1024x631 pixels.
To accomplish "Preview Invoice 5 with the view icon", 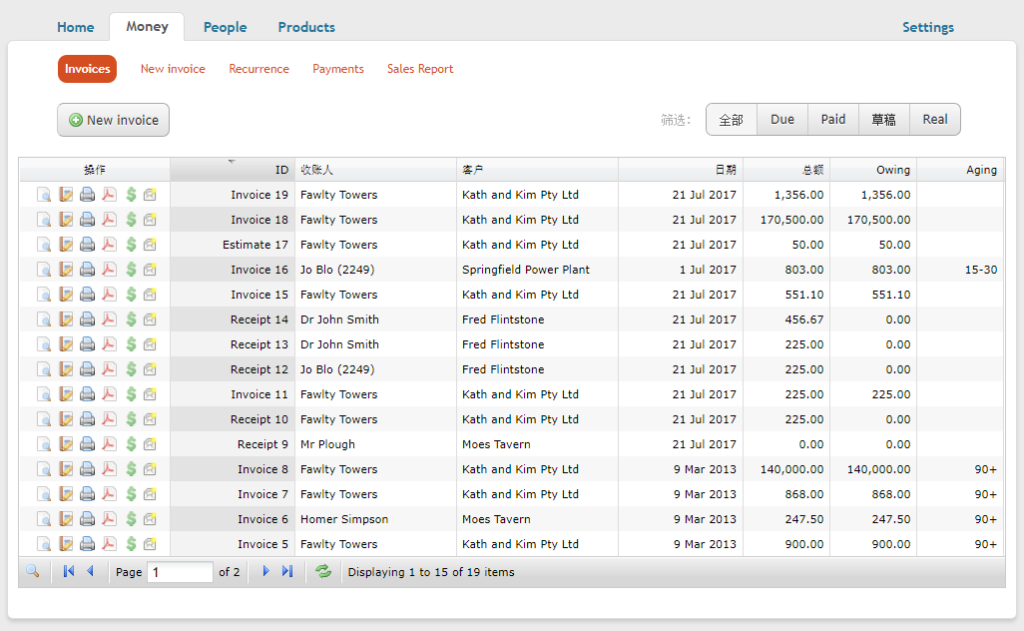I will (44, 543).
